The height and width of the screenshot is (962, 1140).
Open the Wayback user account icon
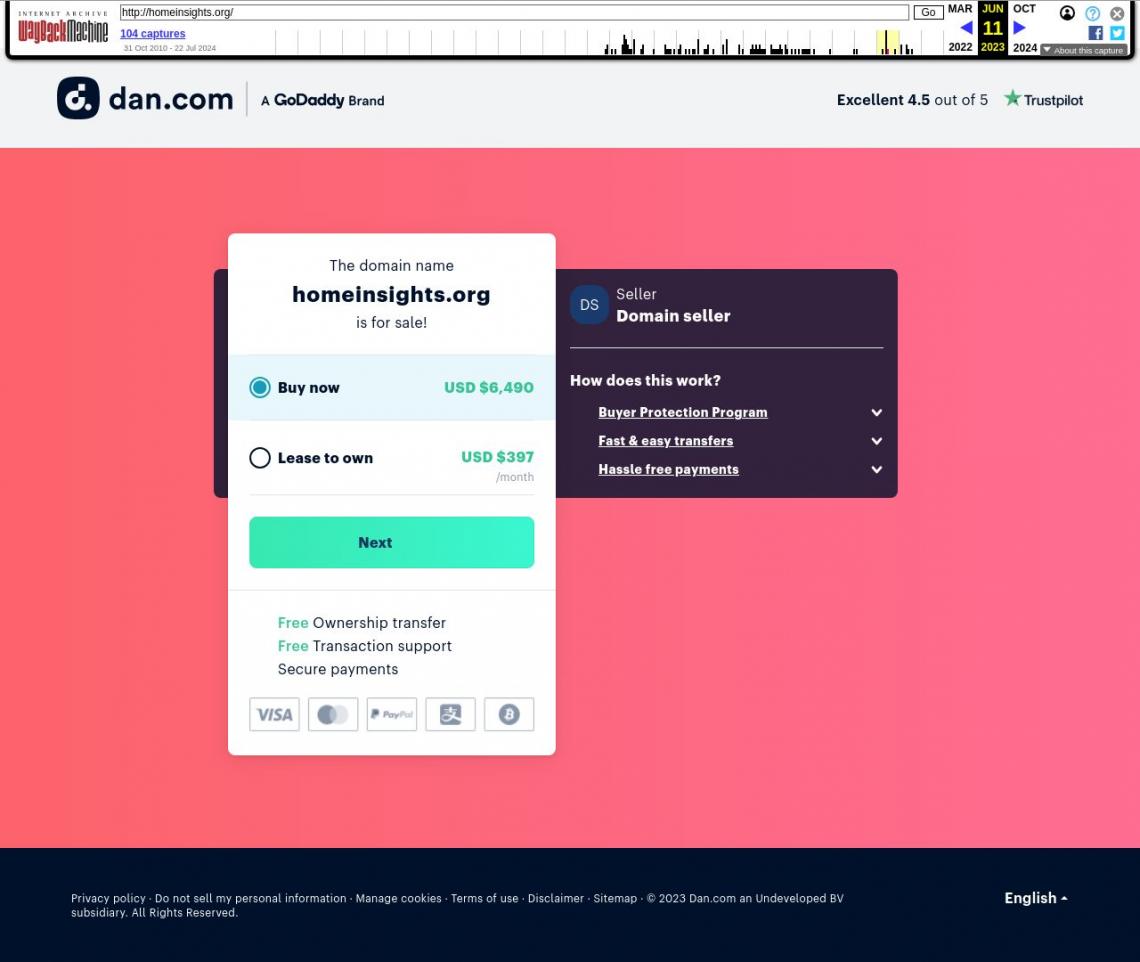pyautogui.click(x=1067, y=13)
